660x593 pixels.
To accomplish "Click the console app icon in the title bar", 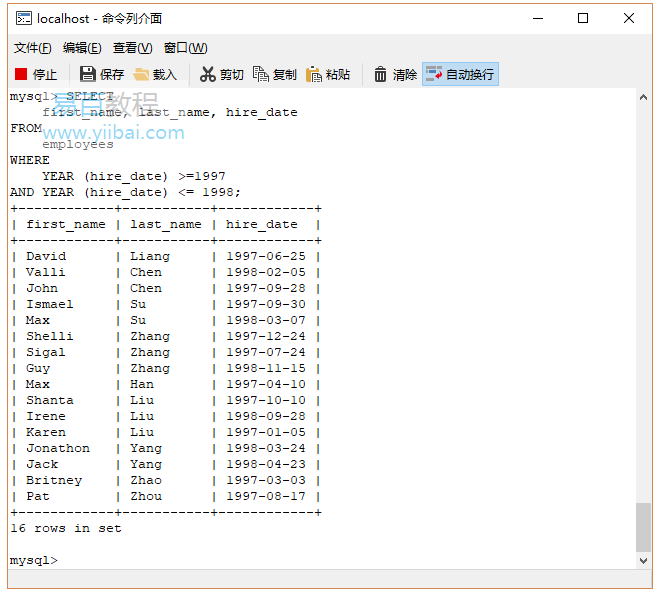I will coord(23,18).
